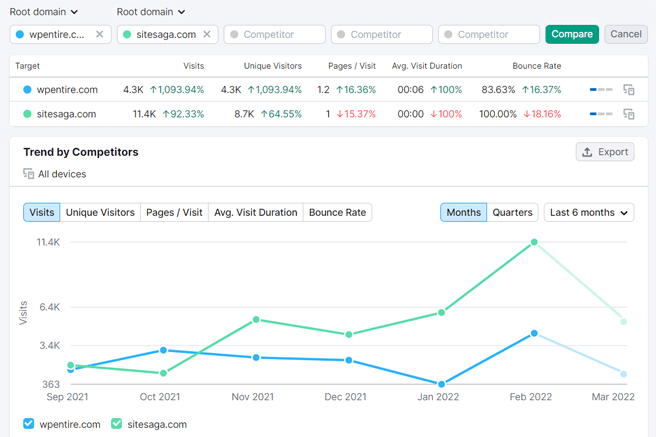
Task: Click the 83.63% bounce rate value
Action: pos(498,89)
